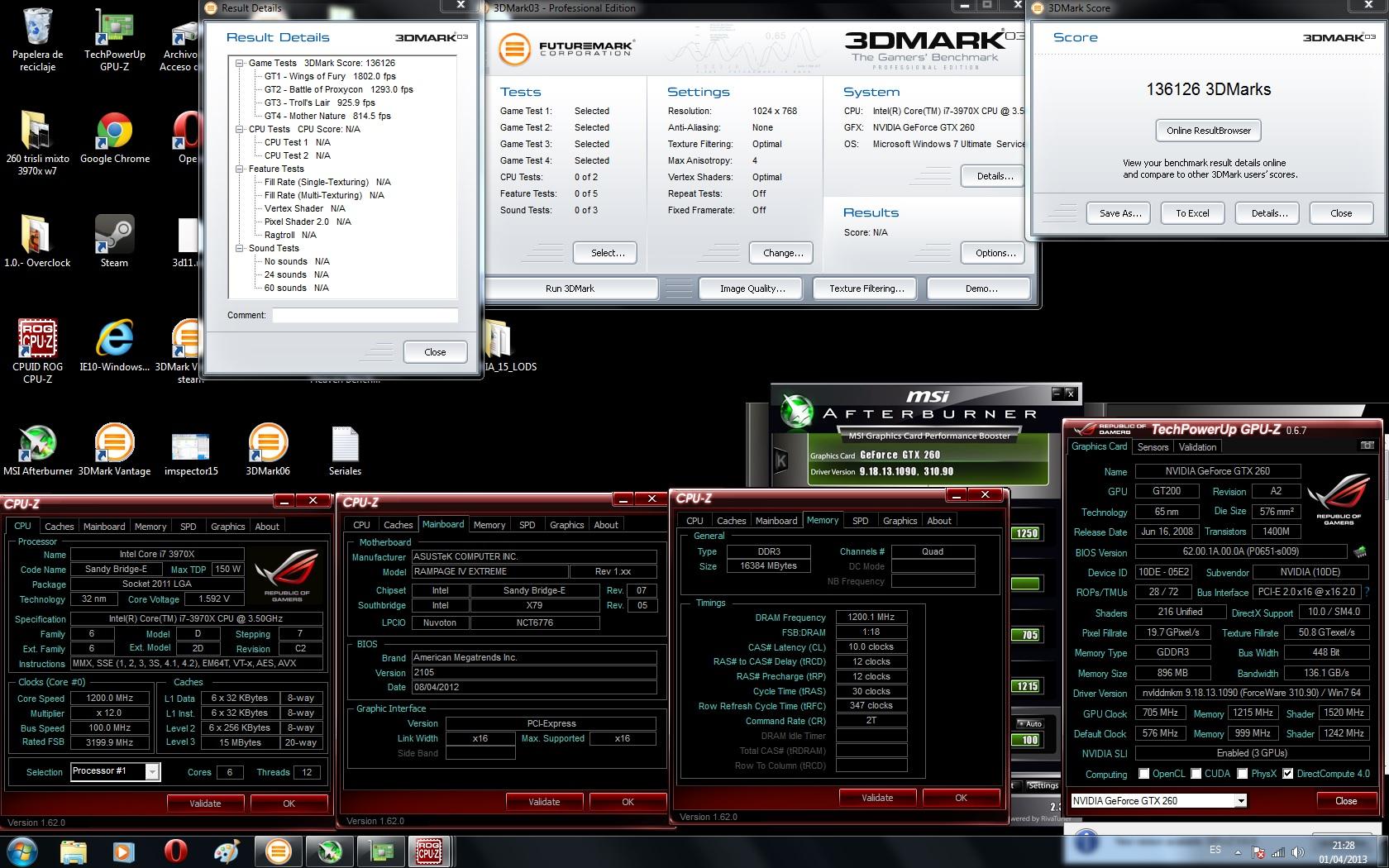Open the Google Chrome desktop icon

click(x=115, y=137)
